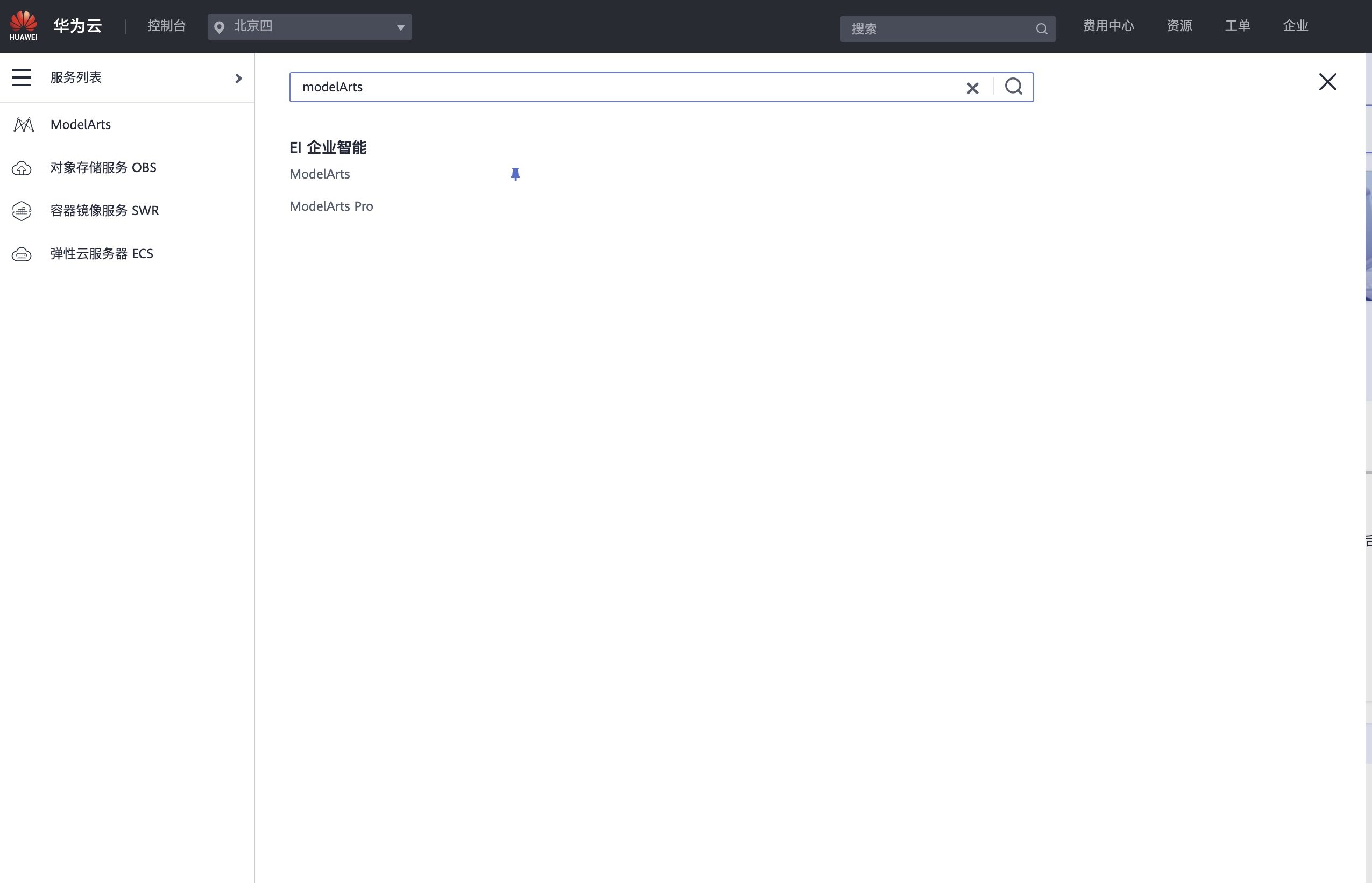Open the hamburger service list menu

coord(21,77)
